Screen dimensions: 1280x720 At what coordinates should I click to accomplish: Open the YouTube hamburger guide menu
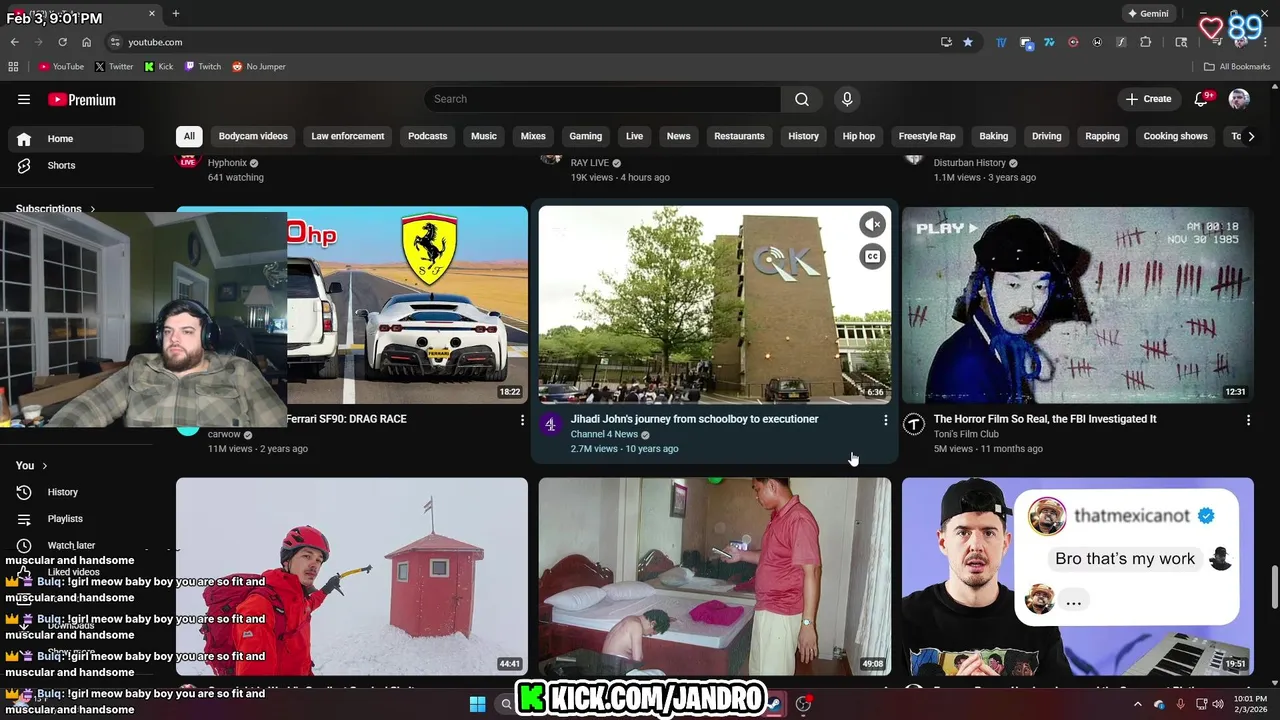point(24,99)
